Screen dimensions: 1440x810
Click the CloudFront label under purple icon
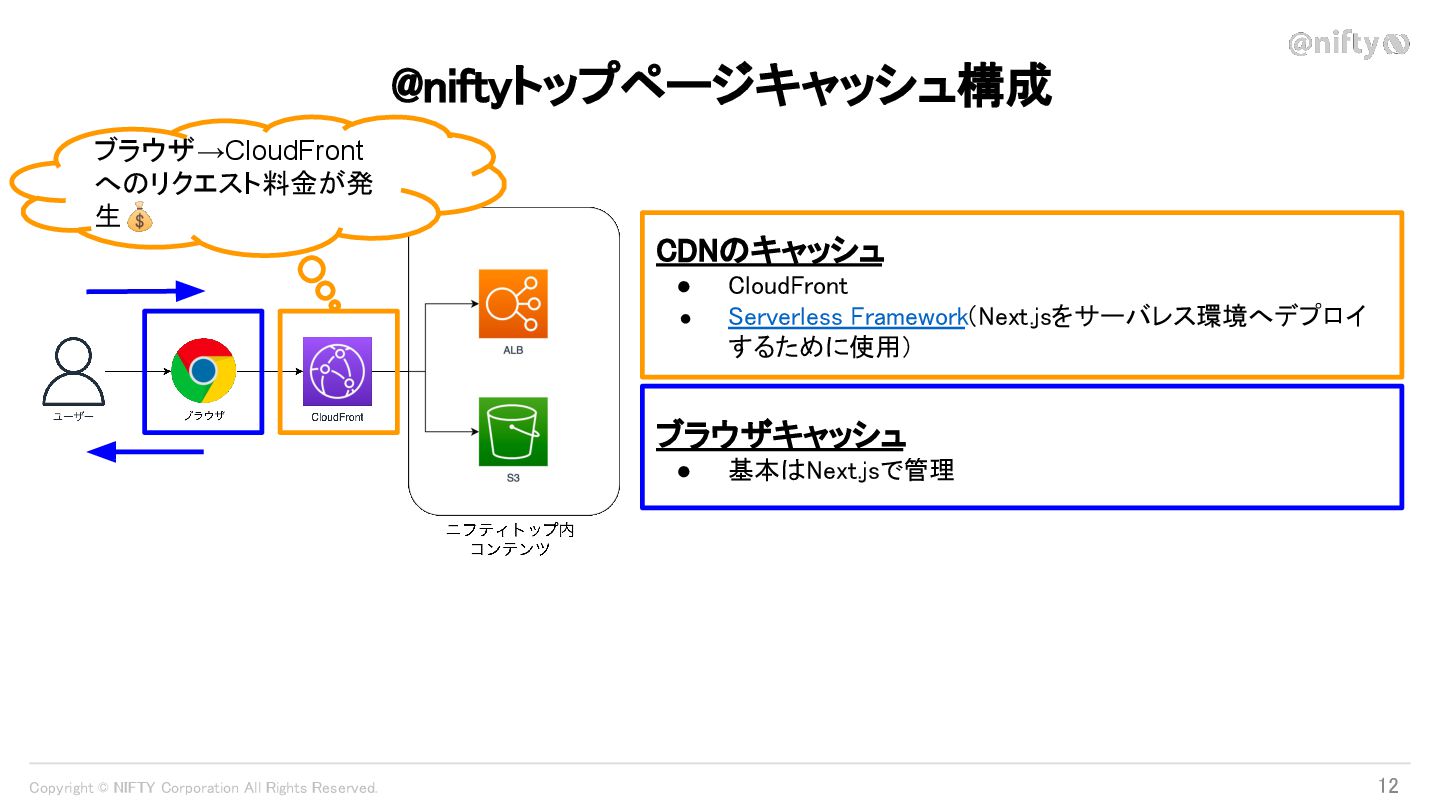(x=338, y=417)
